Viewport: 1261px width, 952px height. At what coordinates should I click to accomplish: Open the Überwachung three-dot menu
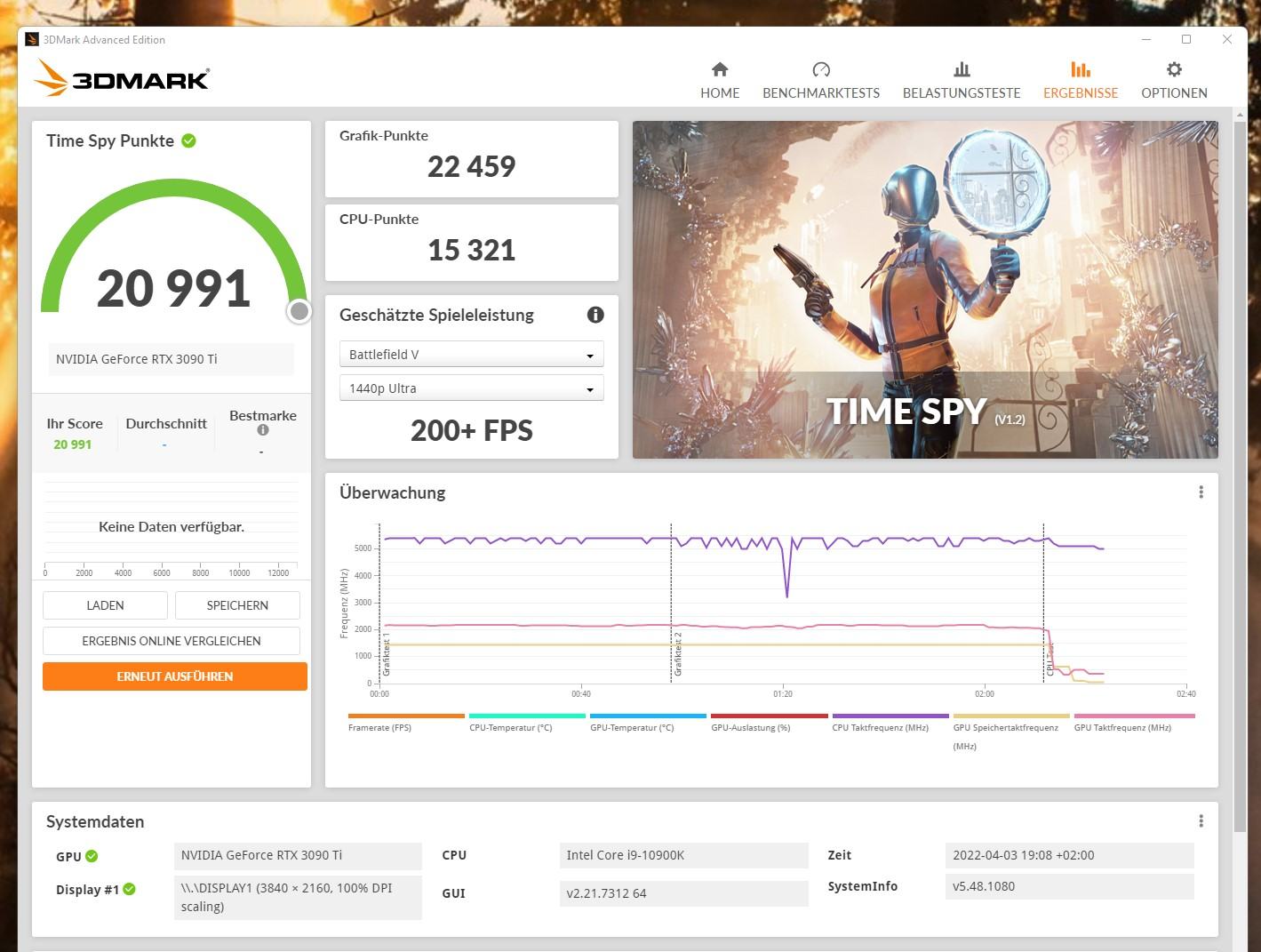[1201, 492]
